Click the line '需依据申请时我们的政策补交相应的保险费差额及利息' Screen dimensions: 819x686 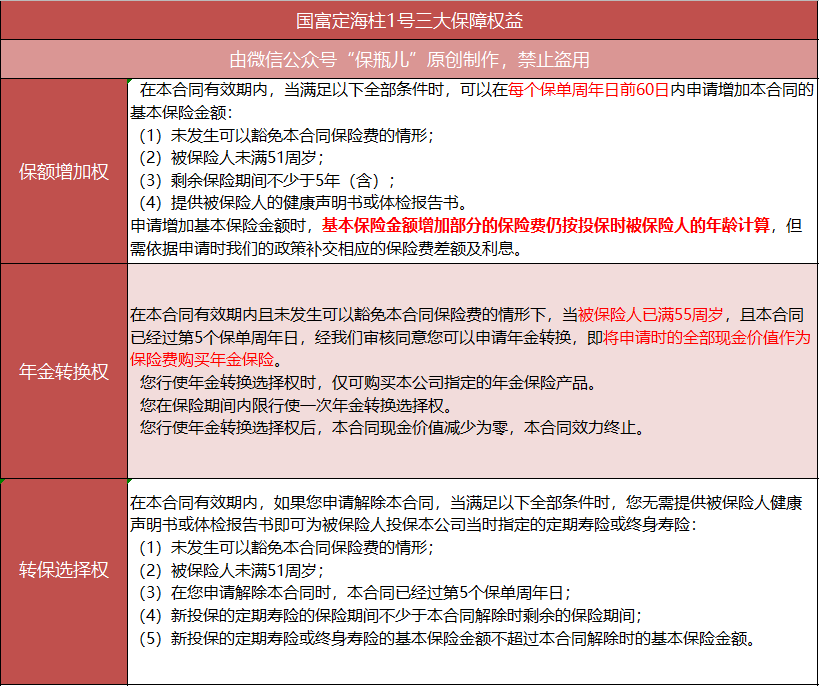click(x=326, y=248)
